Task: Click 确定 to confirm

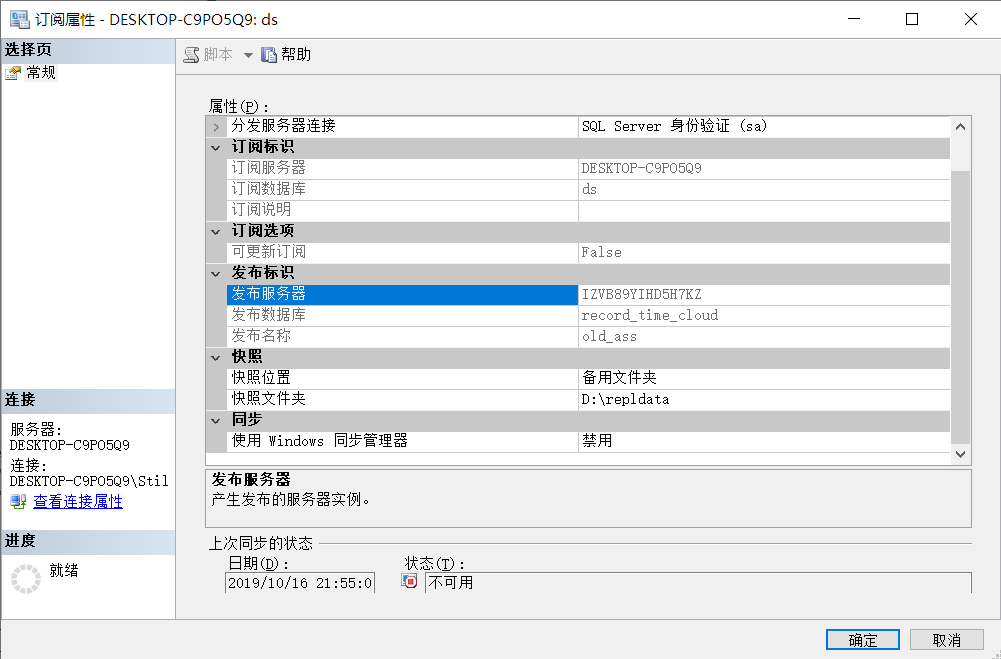Action: coord(862,640)
